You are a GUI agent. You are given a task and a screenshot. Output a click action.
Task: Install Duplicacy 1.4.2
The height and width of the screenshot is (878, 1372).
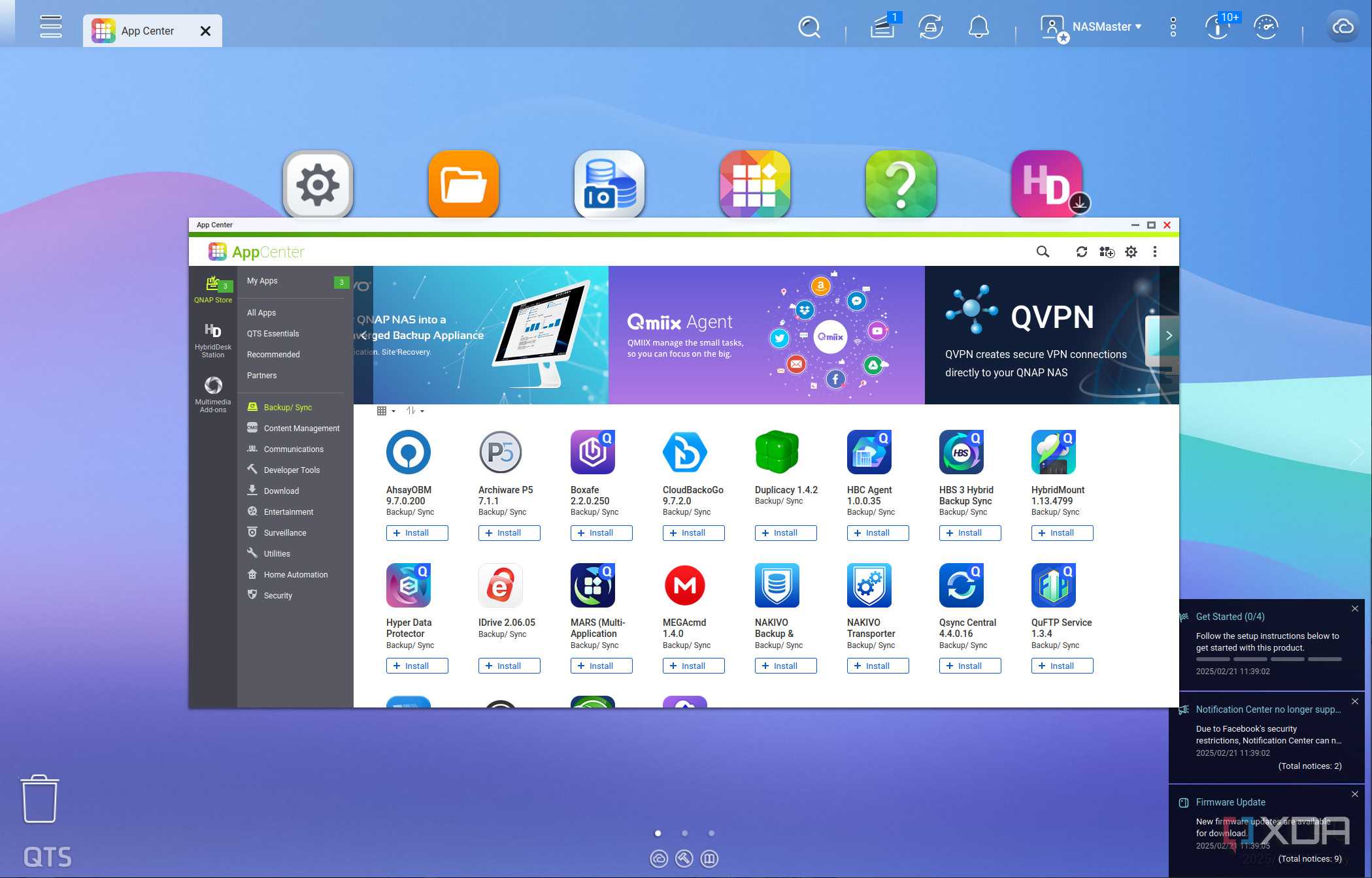tap(786, 533)
